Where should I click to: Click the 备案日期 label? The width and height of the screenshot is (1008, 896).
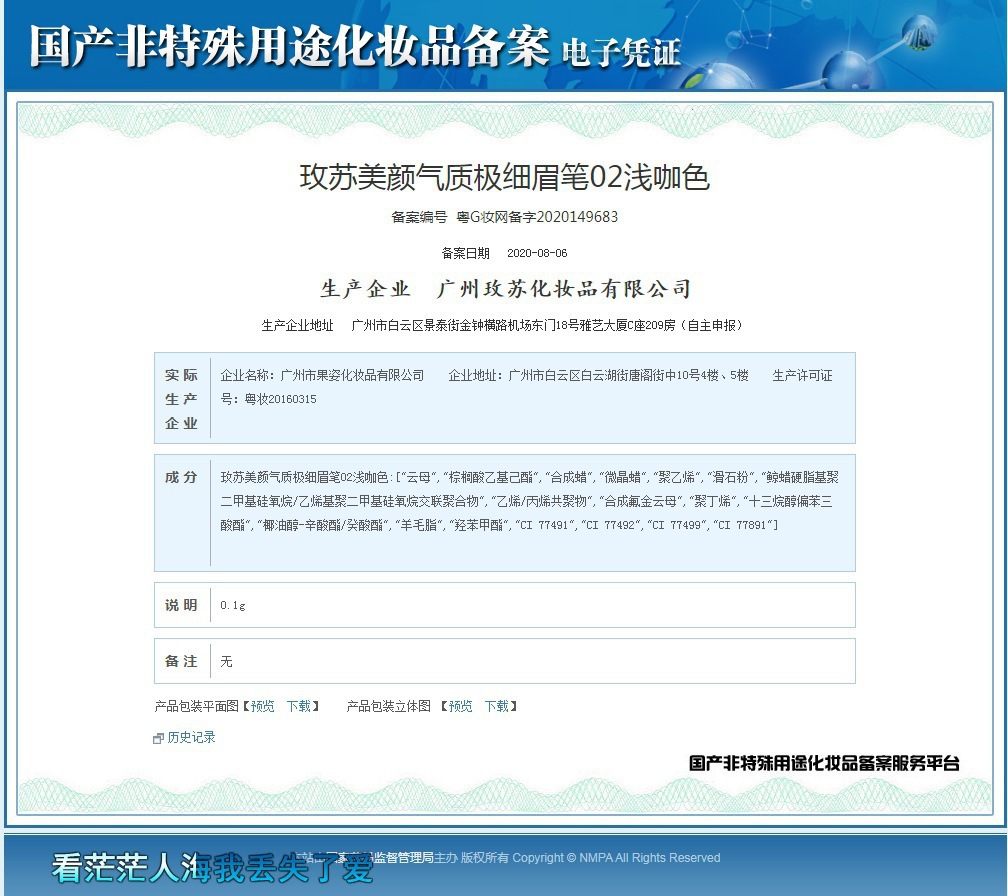coord(465,253)
